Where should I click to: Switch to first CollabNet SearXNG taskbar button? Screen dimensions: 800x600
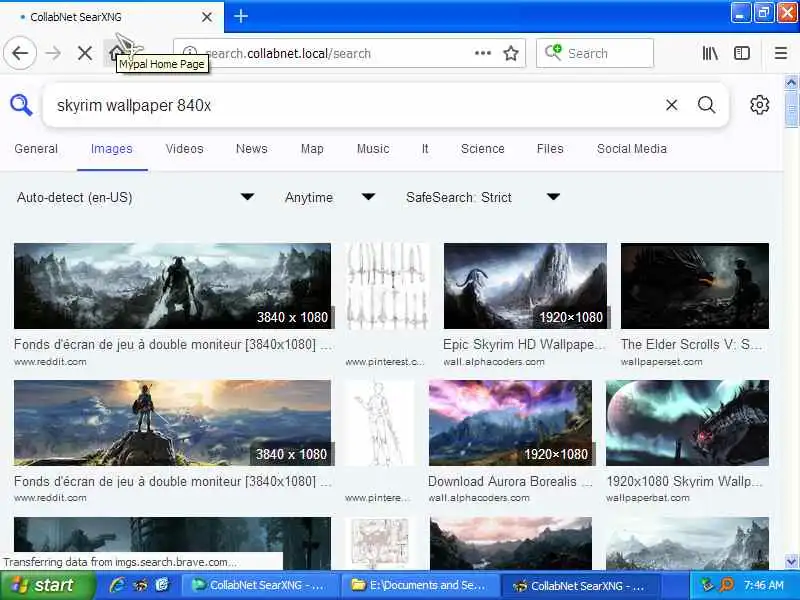coord(260,585)
